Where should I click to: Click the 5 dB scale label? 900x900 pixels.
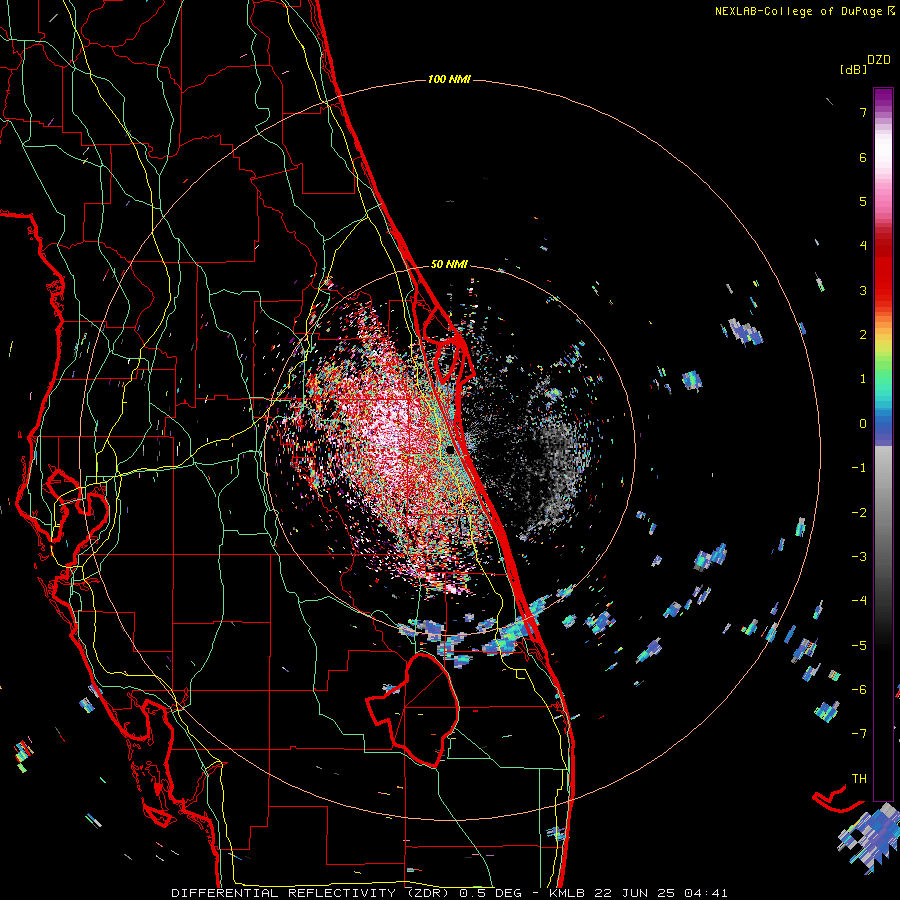tap(863, 201)
